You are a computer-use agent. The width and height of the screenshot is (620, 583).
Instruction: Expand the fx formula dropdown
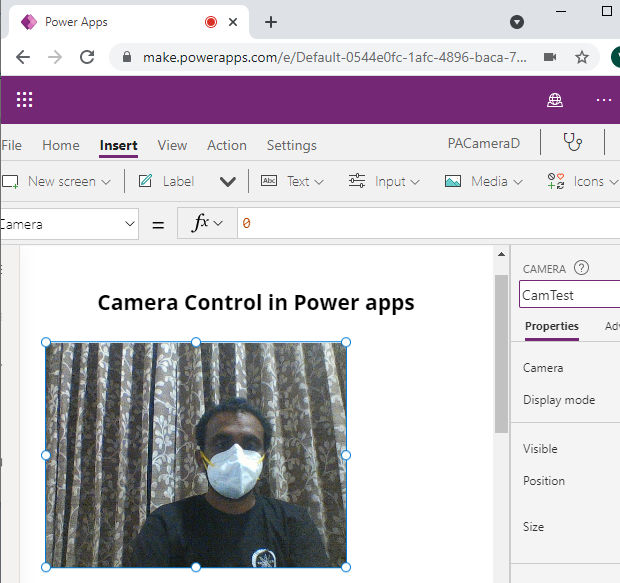click(x=218, y=223)
